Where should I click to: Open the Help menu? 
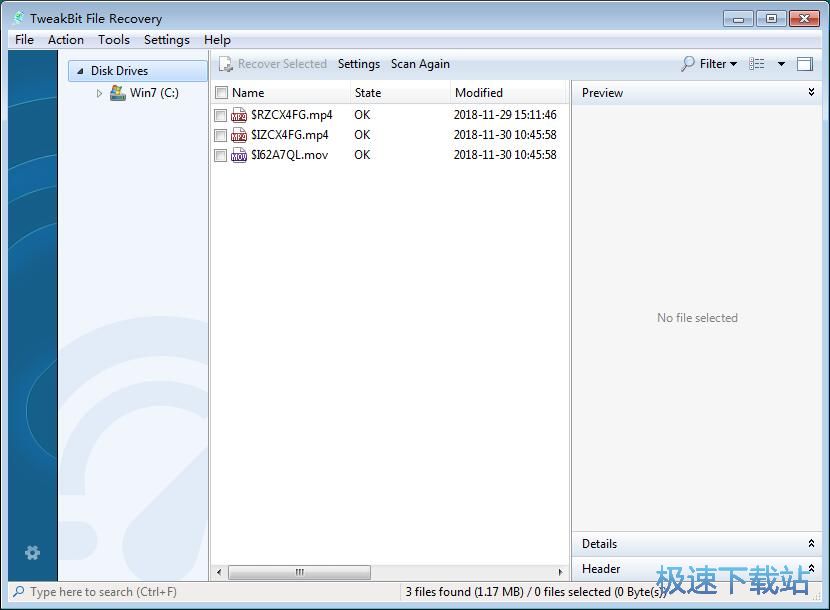(x=217, y=40)
